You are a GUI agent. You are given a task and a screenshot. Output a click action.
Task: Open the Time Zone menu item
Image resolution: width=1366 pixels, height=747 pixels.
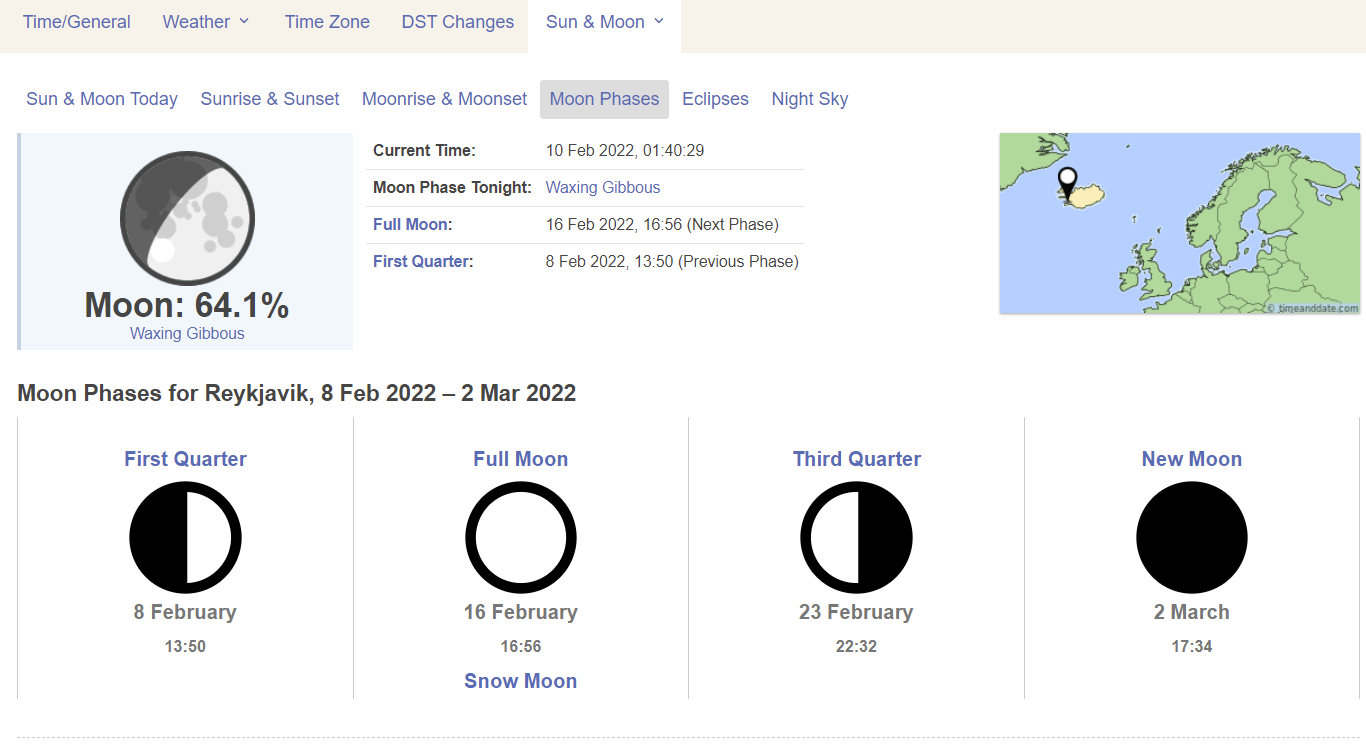(327, 22)
